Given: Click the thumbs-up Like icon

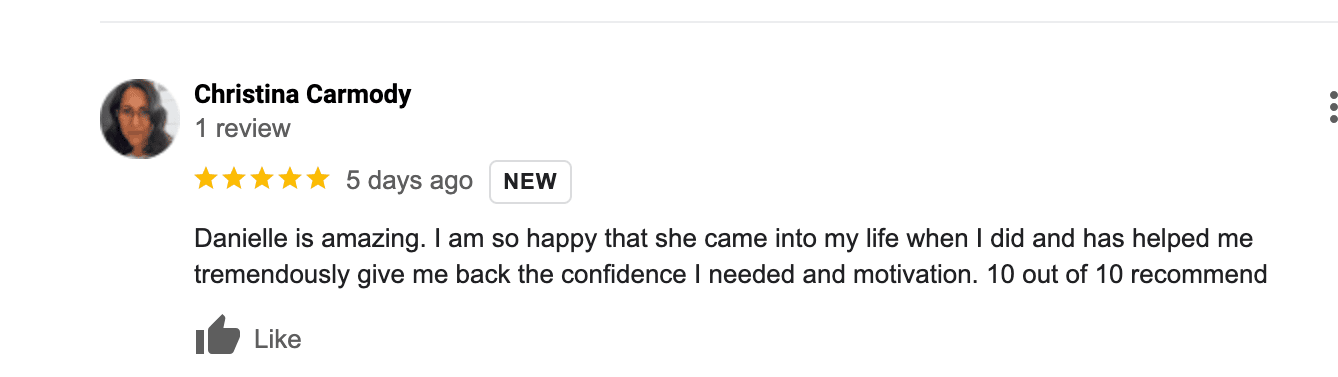Looking at the screenshot, I should pyautogui.click(x=217, y=336).
